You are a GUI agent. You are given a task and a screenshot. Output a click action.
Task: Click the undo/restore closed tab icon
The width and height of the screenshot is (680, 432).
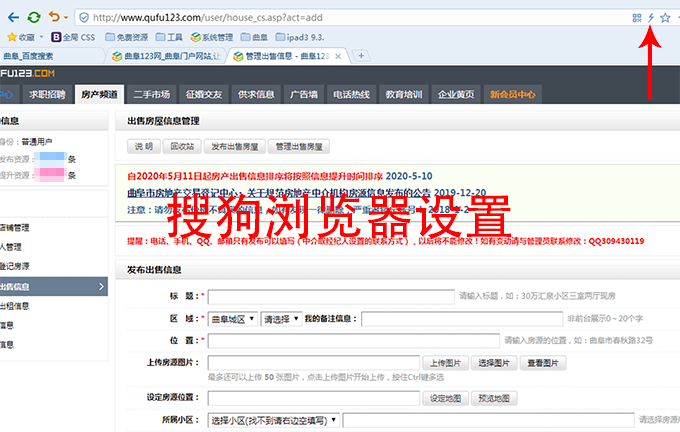54,17
